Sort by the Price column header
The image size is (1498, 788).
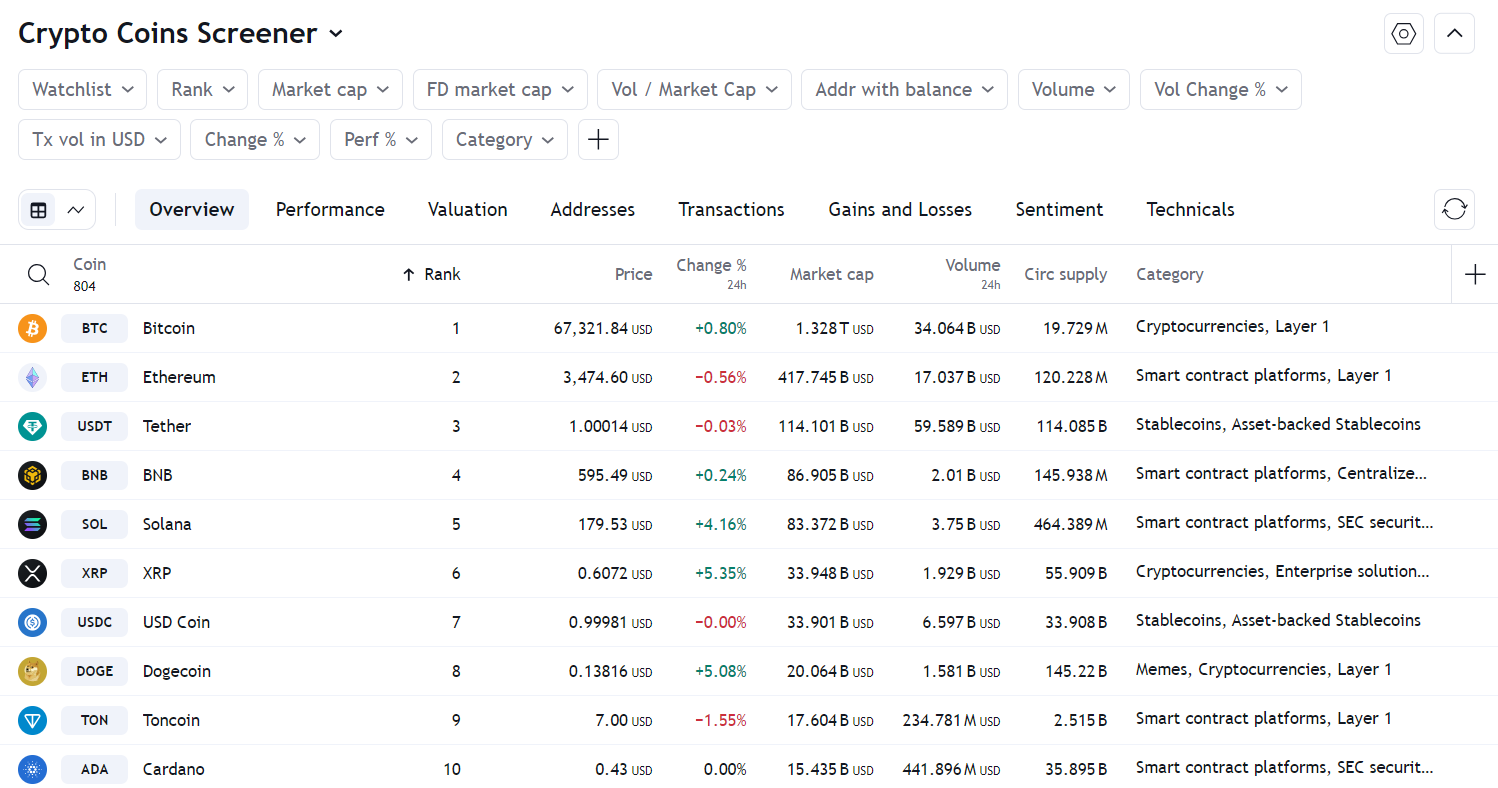click(x=633, y=275)
